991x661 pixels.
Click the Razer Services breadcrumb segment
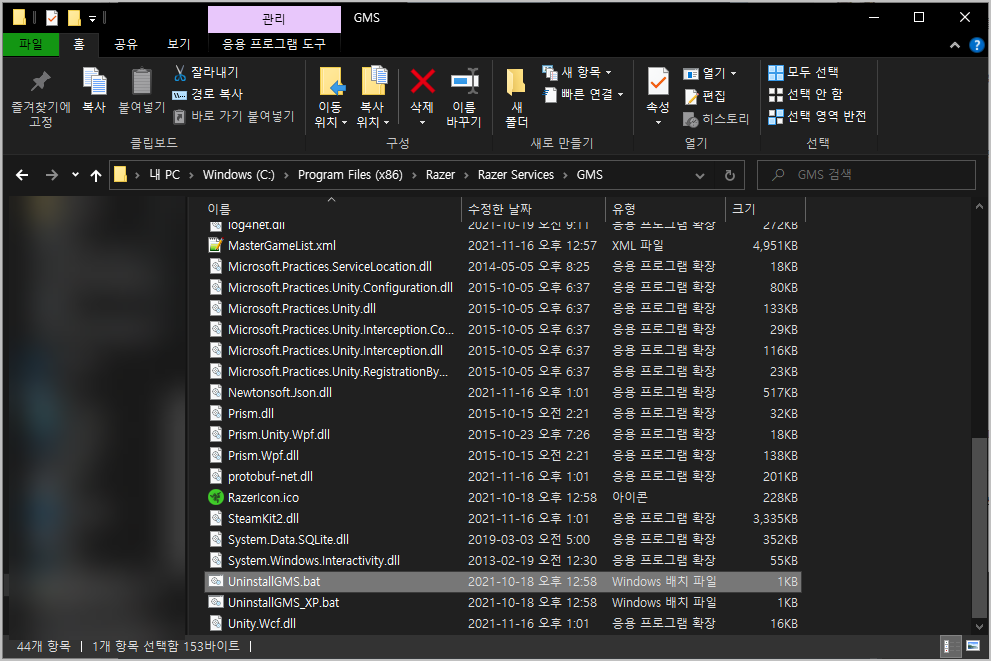tap(516, 175)
